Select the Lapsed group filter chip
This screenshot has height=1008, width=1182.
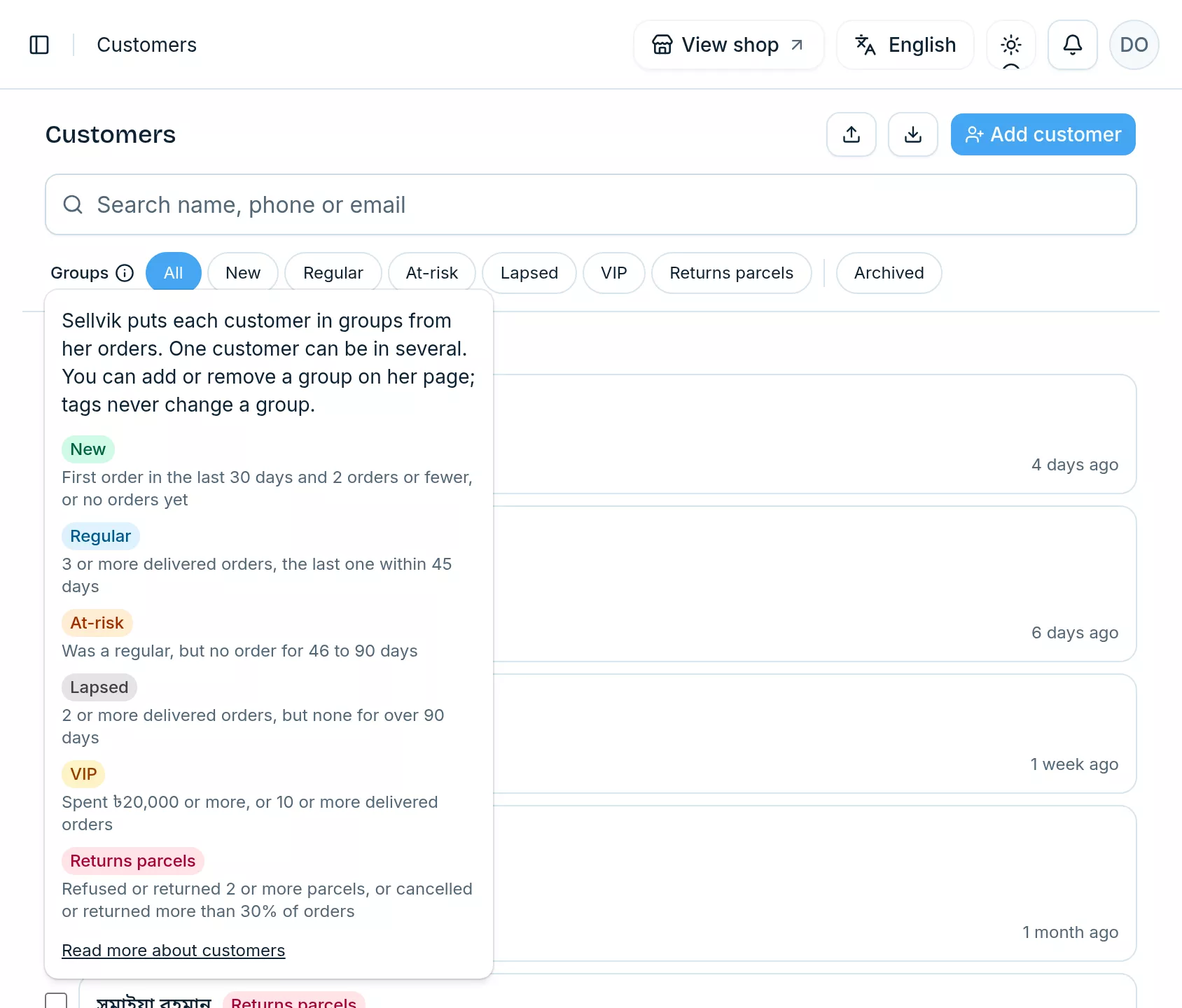529,273
